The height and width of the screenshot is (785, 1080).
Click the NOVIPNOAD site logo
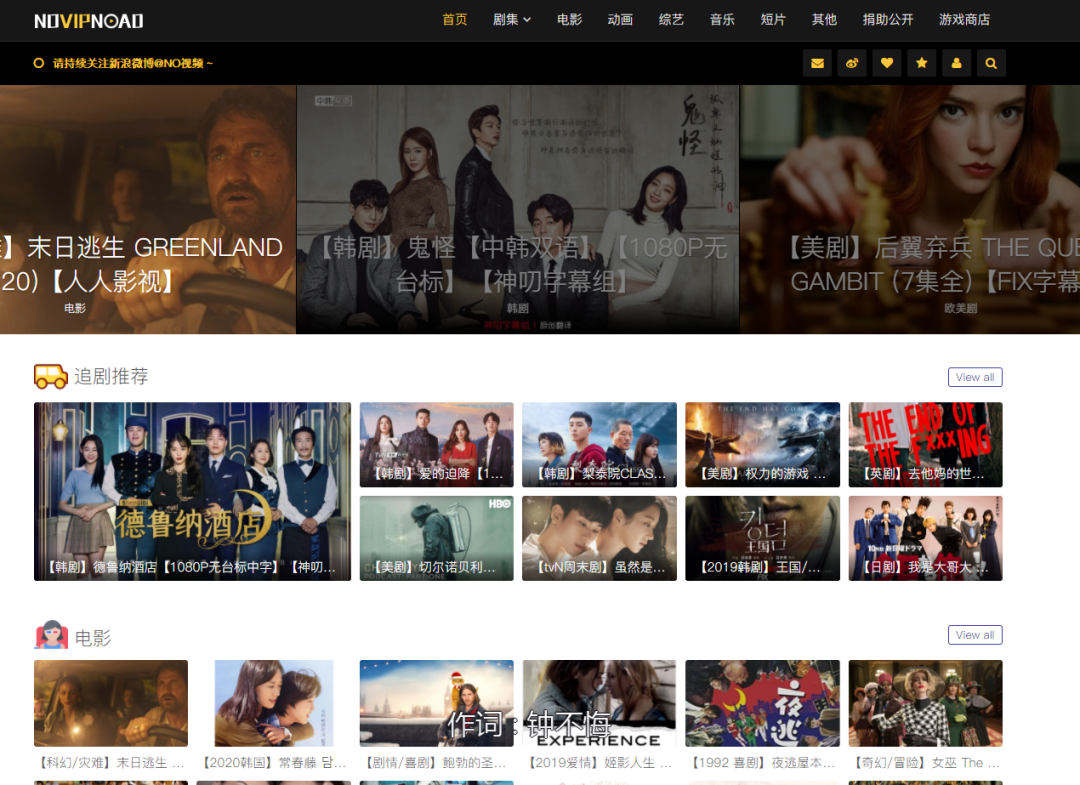coord(89,20)
